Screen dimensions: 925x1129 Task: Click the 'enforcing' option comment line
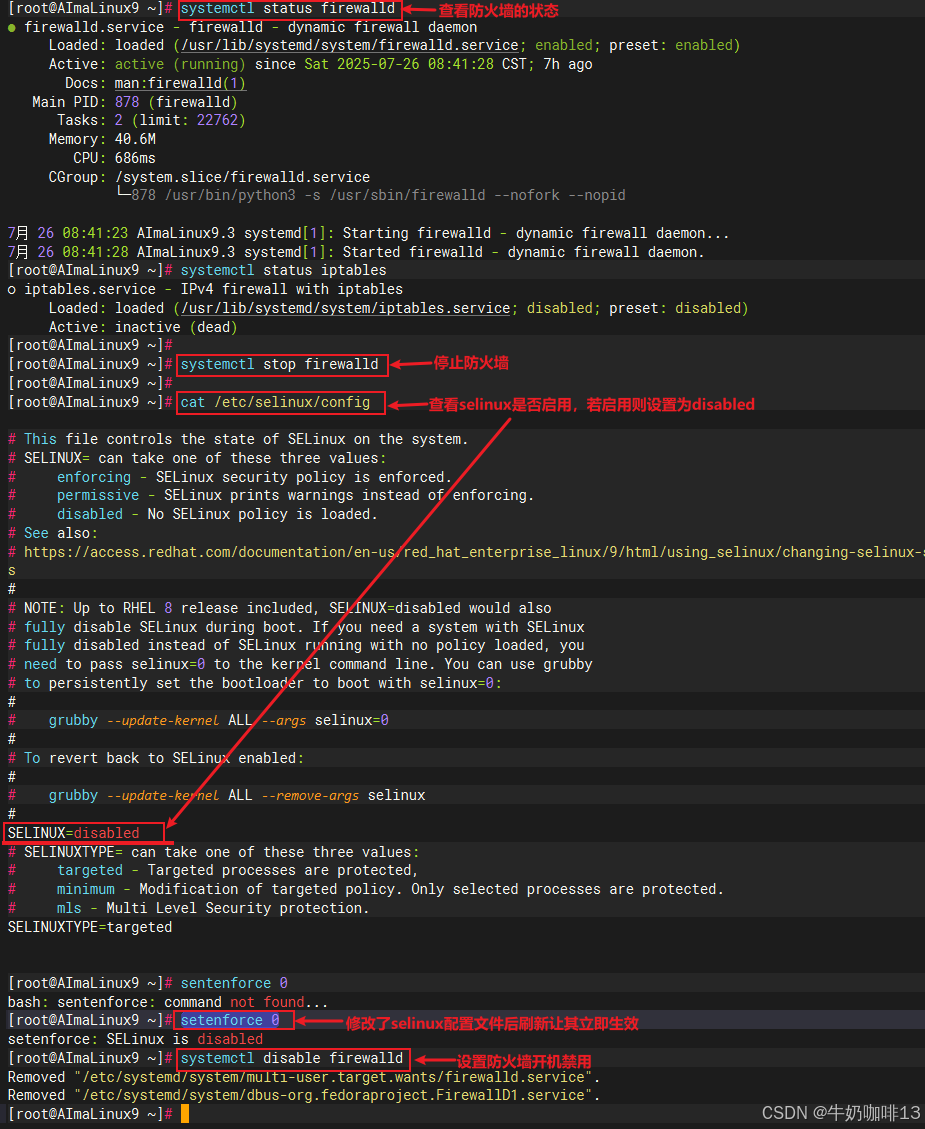tap(230, 477)
